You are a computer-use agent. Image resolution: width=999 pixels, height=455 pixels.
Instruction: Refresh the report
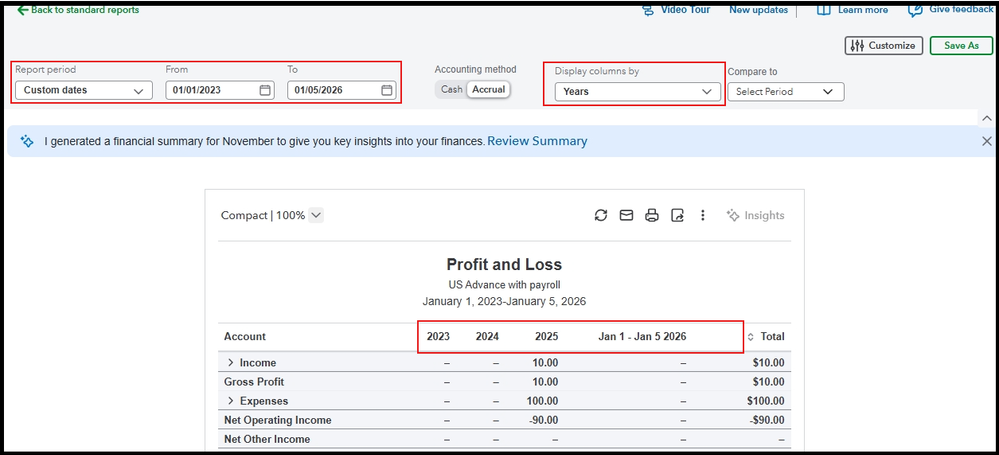point(601,215)
